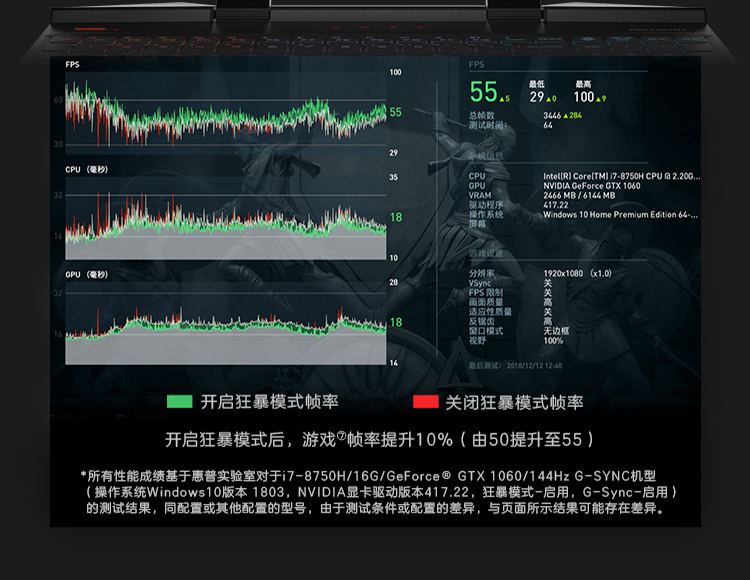Image resolution: width=750 pixels, height=580 pixels.
Task: Click the 100% field of view value
Action: pos(553,341)
